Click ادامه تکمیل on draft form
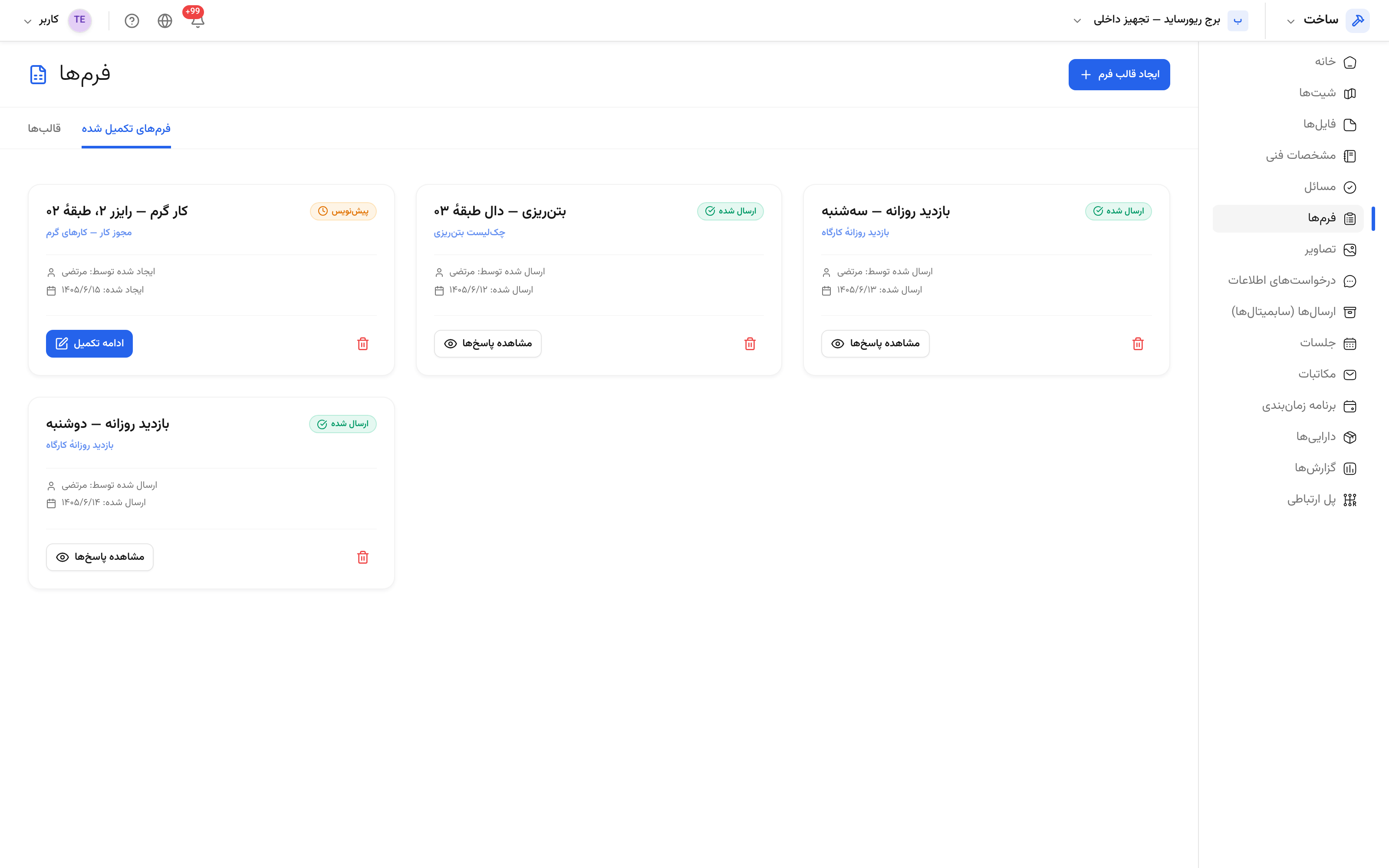The width and height of the screenshot is (1389, 868). tap(89, 343)
